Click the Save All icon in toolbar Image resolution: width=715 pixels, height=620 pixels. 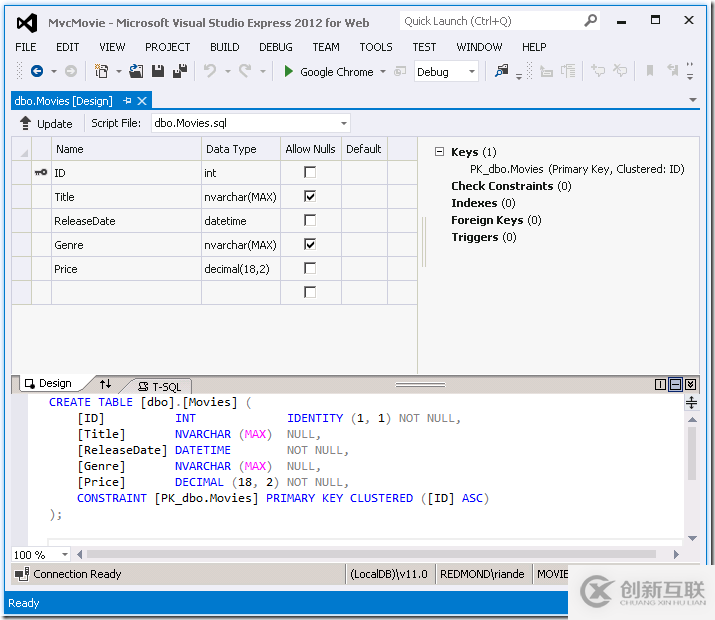pyautogui.click(x=180, y=72)
